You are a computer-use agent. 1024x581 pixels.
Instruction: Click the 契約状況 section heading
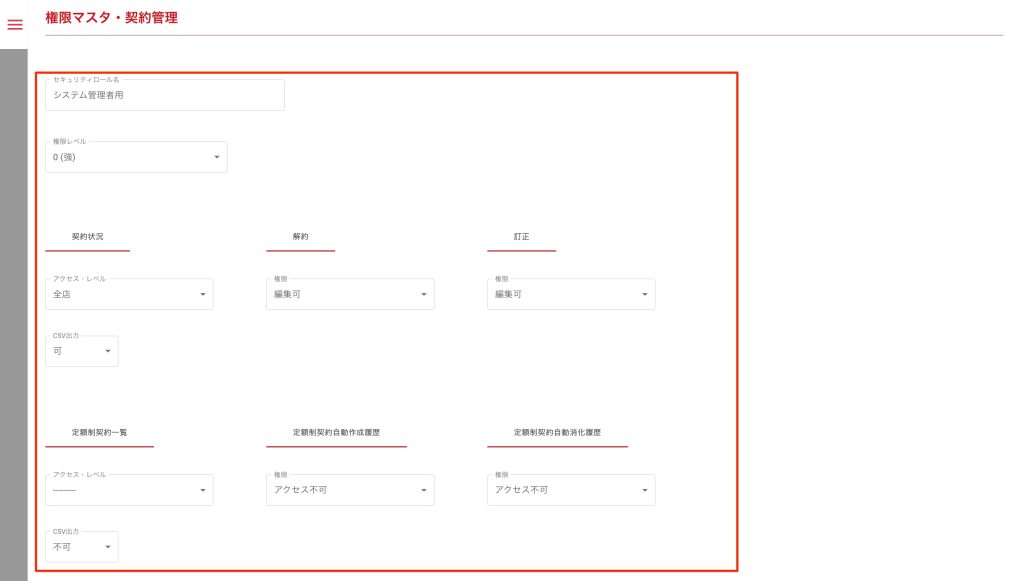[87, 237]
